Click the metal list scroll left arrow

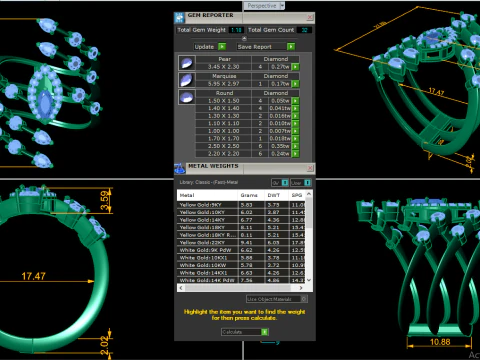[x=181, y=288]
